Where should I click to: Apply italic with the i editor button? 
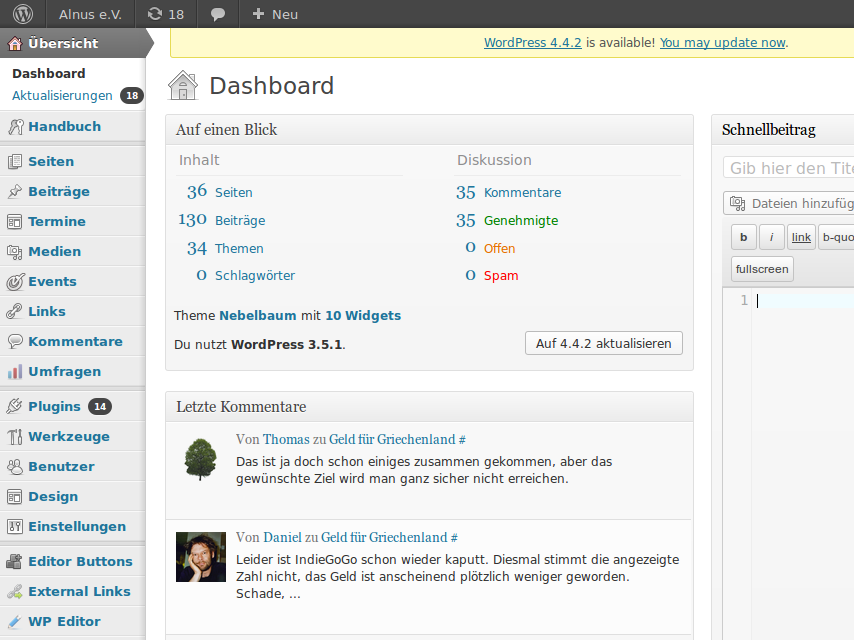point(771,237)
